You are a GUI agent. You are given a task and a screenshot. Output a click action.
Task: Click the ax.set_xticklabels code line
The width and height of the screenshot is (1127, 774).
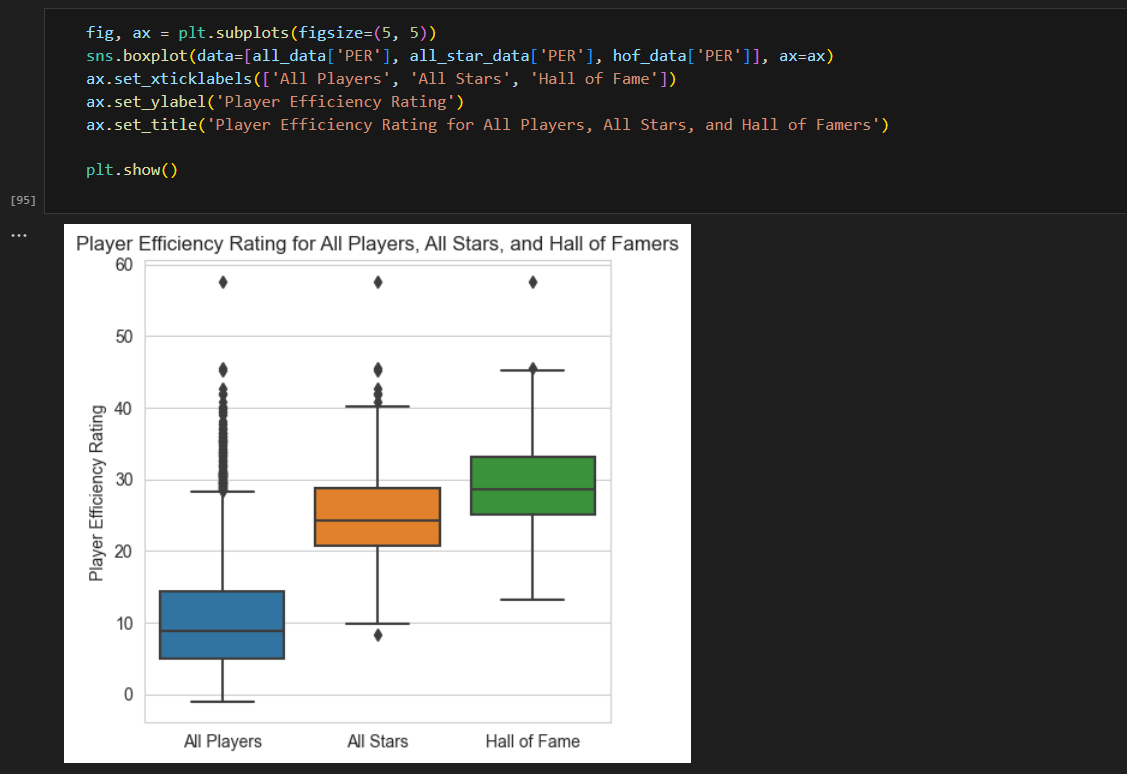pos(381,79)
